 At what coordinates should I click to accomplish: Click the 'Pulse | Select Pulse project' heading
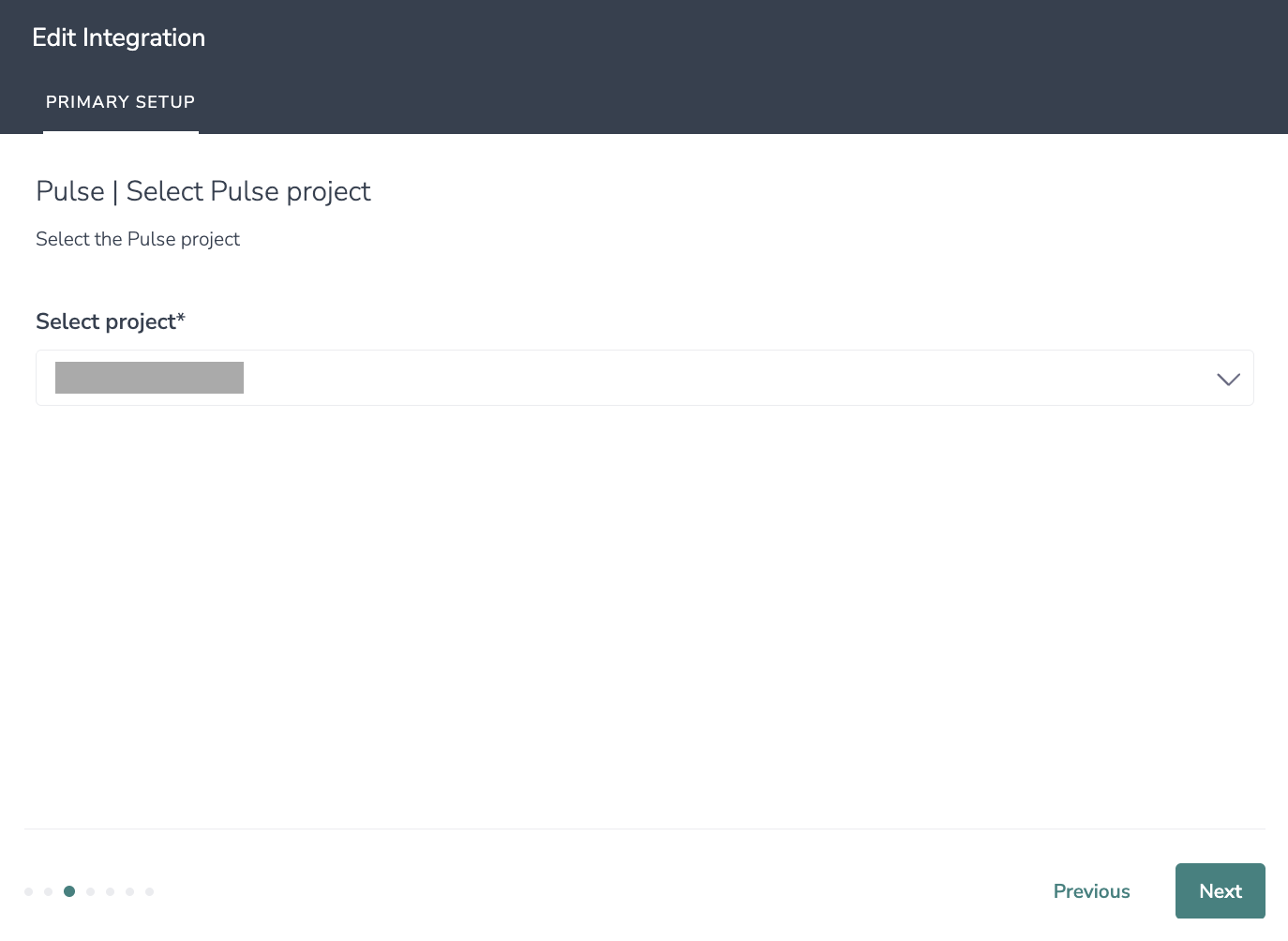click(203, 191)
